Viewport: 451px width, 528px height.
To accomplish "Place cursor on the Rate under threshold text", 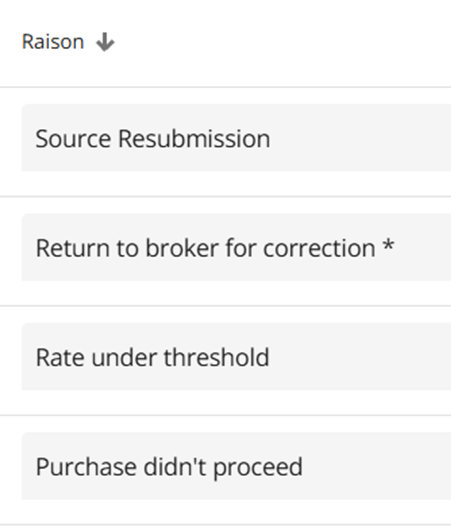I will pyautogui.click(x=153, y=357).
